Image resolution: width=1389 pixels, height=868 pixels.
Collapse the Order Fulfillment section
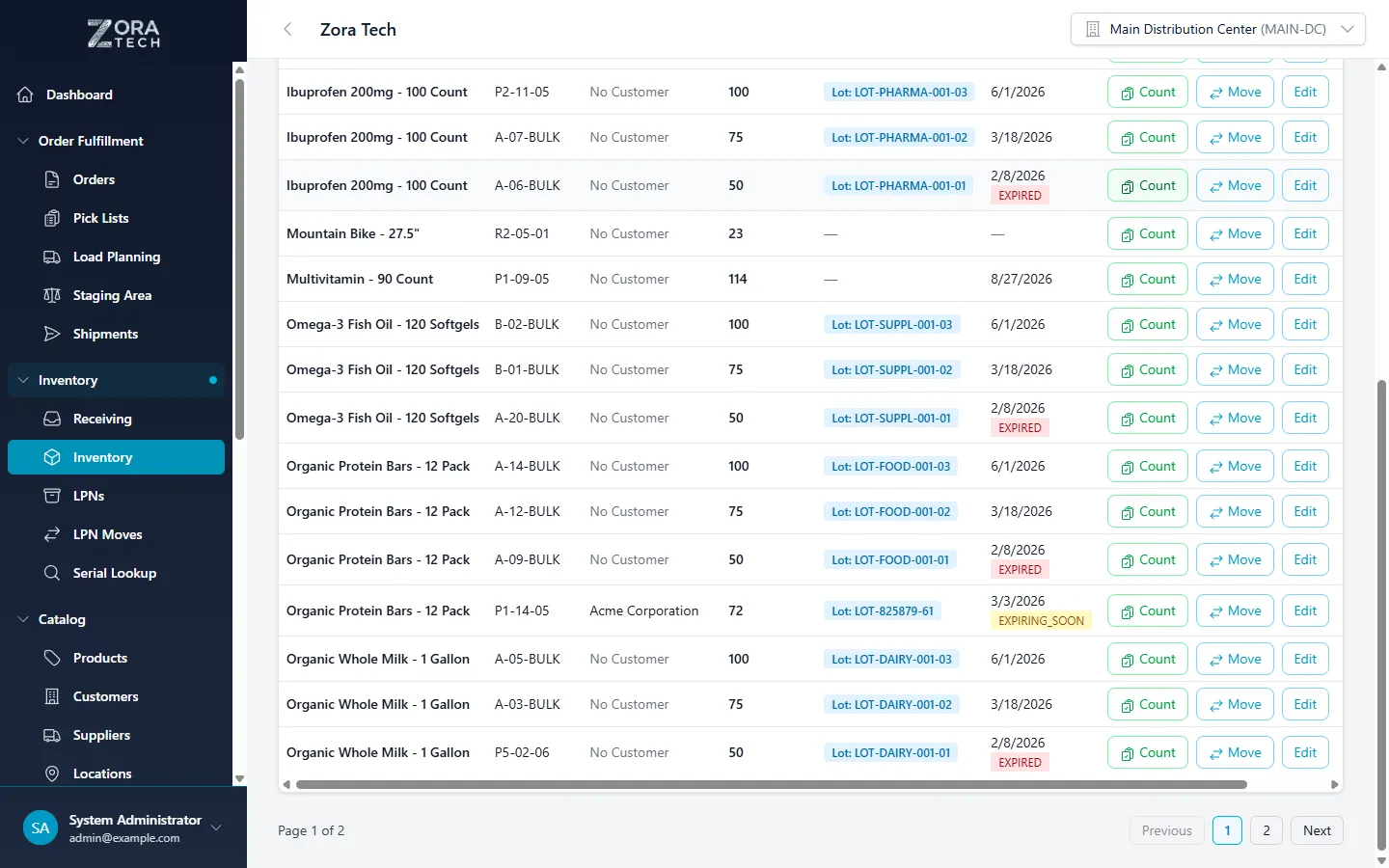point(23,141)
